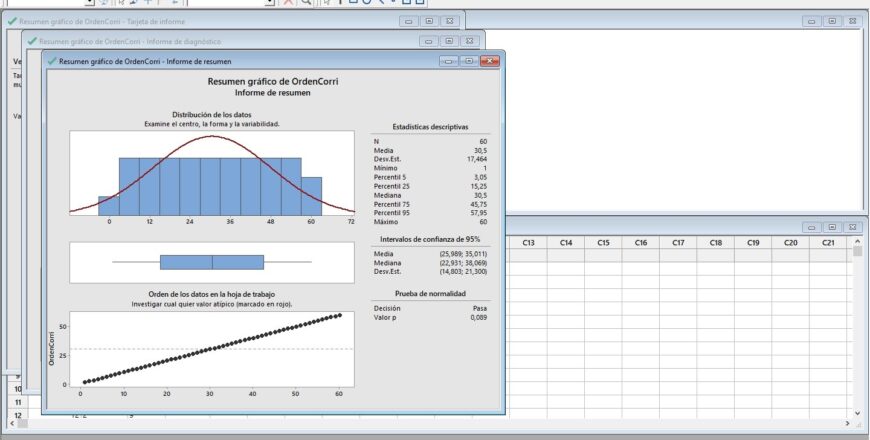This screenshot has width=870, height=440.
Task: Click the Percentil 75 value 45,75
Action: pyautogui.click(x=478, y=204)
